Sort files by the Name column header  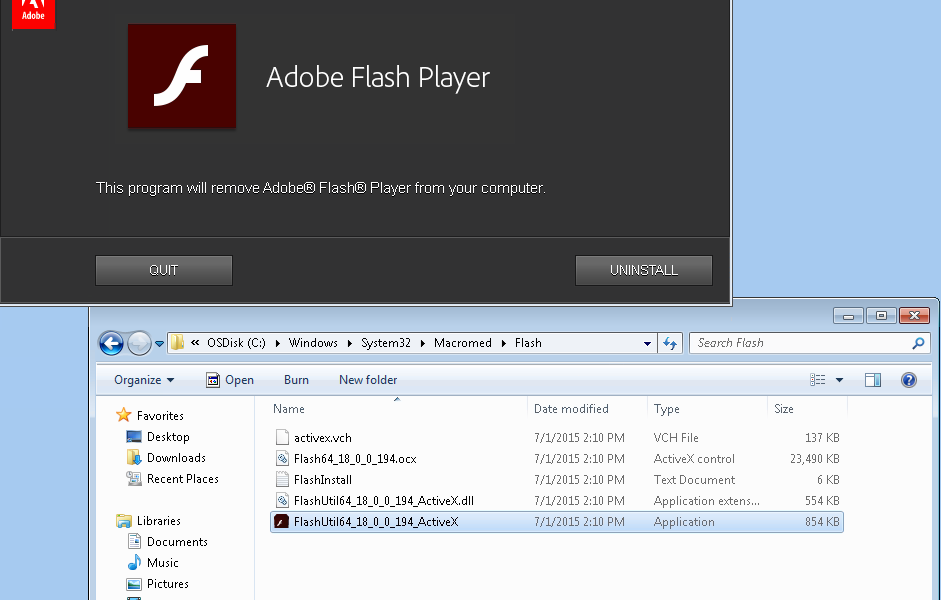(288, 409)
